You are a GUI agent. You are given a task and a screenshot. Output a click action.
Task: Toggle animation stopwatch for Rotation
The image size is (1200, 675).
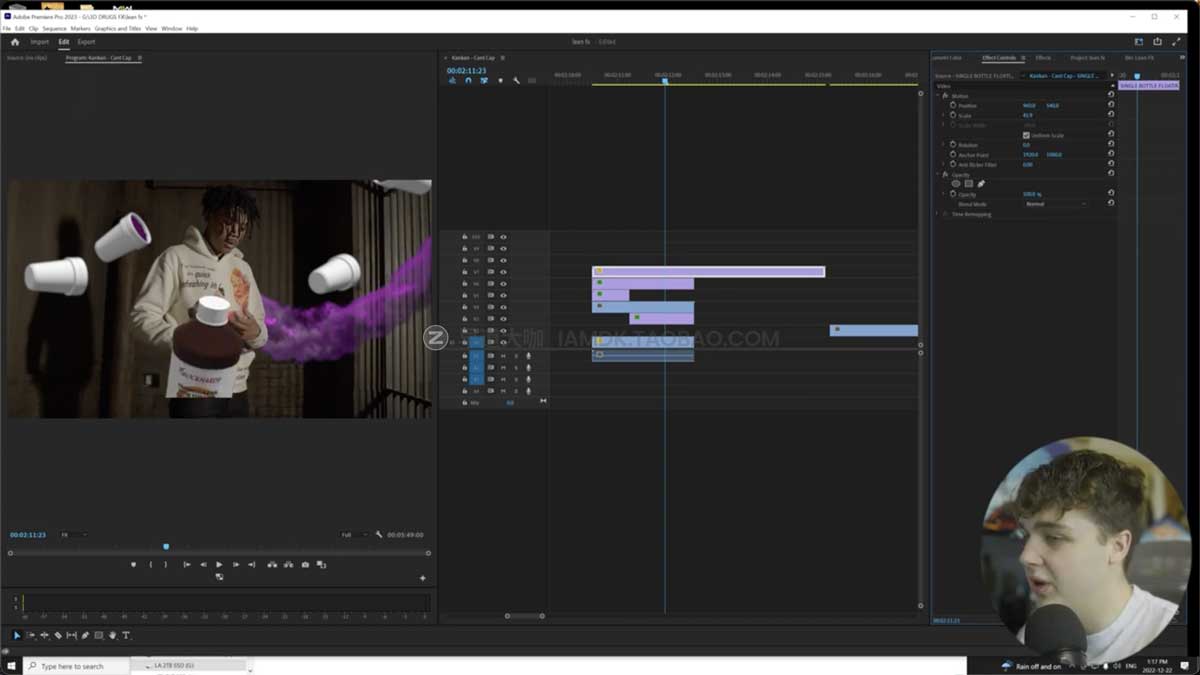coord(952,145)
